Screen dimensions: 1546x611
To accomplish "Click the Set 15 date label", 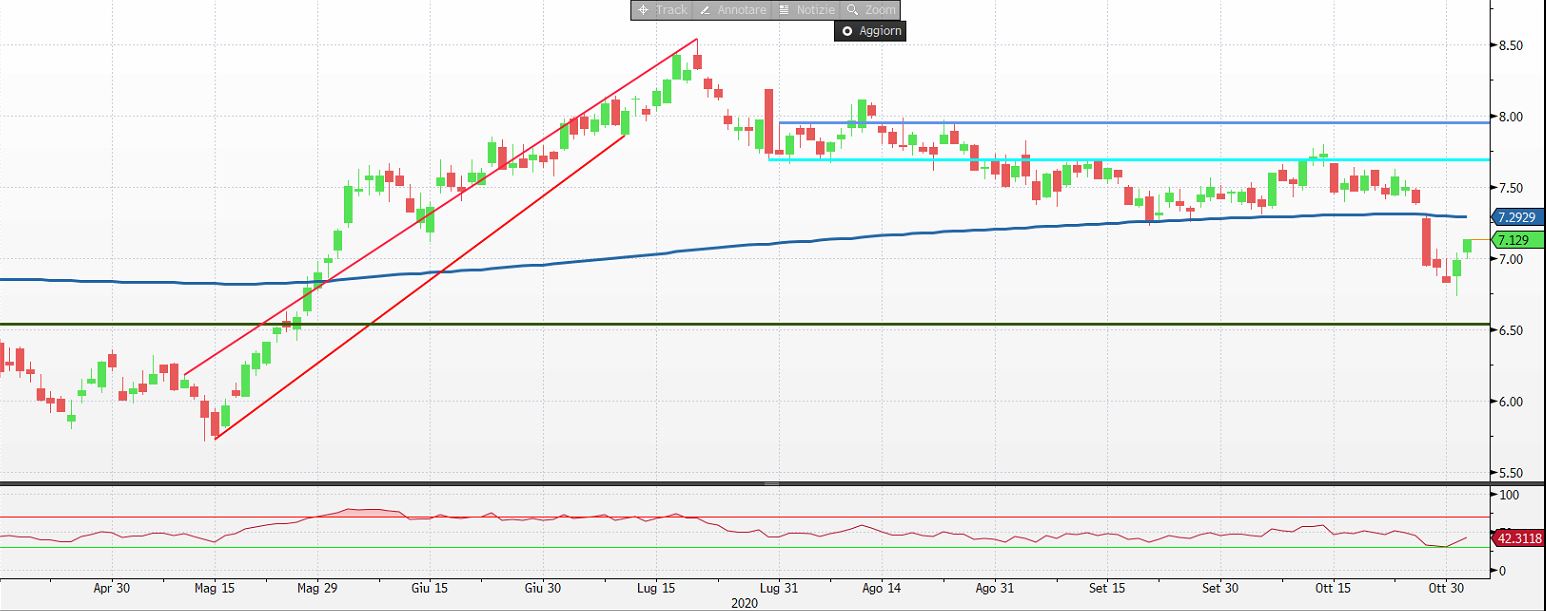I will (1107, 589).
